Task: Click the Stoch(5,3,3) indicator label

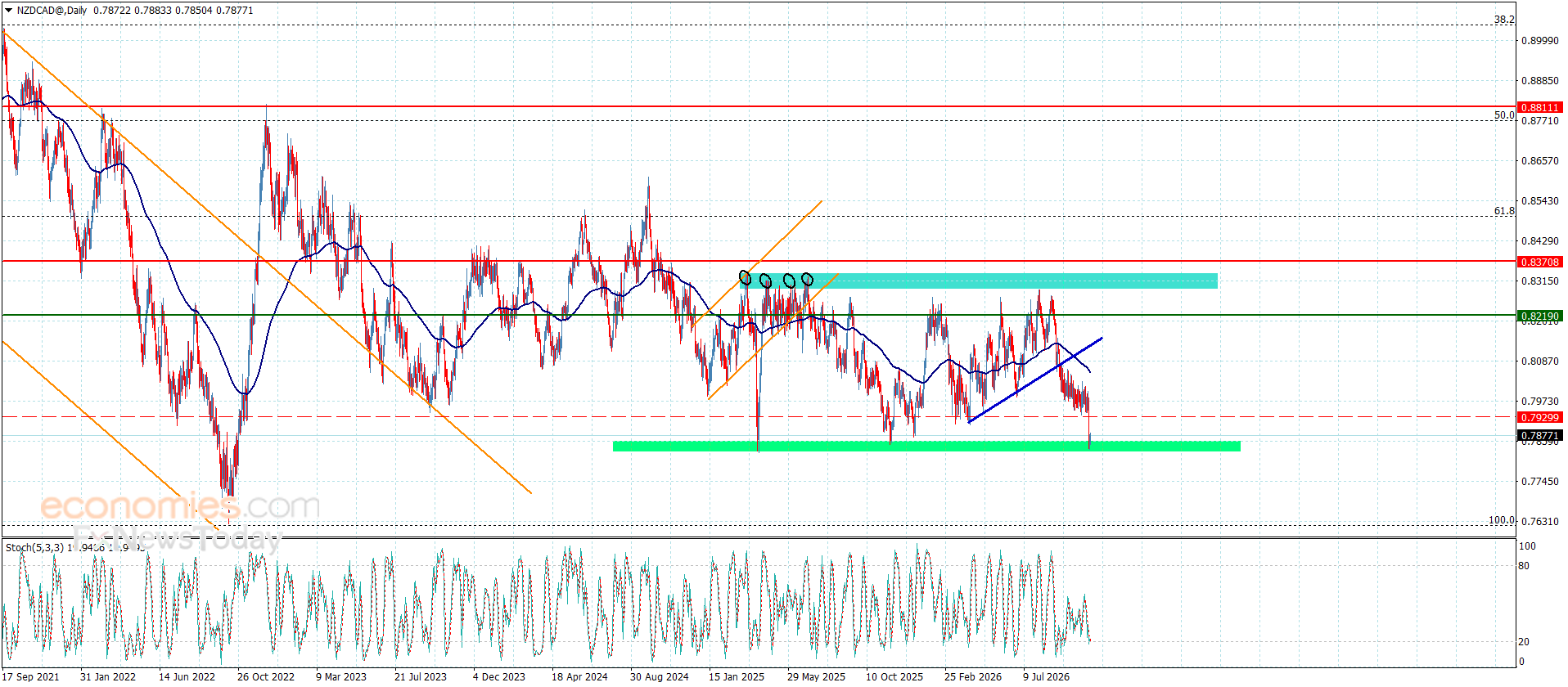Action: (34, 547)
